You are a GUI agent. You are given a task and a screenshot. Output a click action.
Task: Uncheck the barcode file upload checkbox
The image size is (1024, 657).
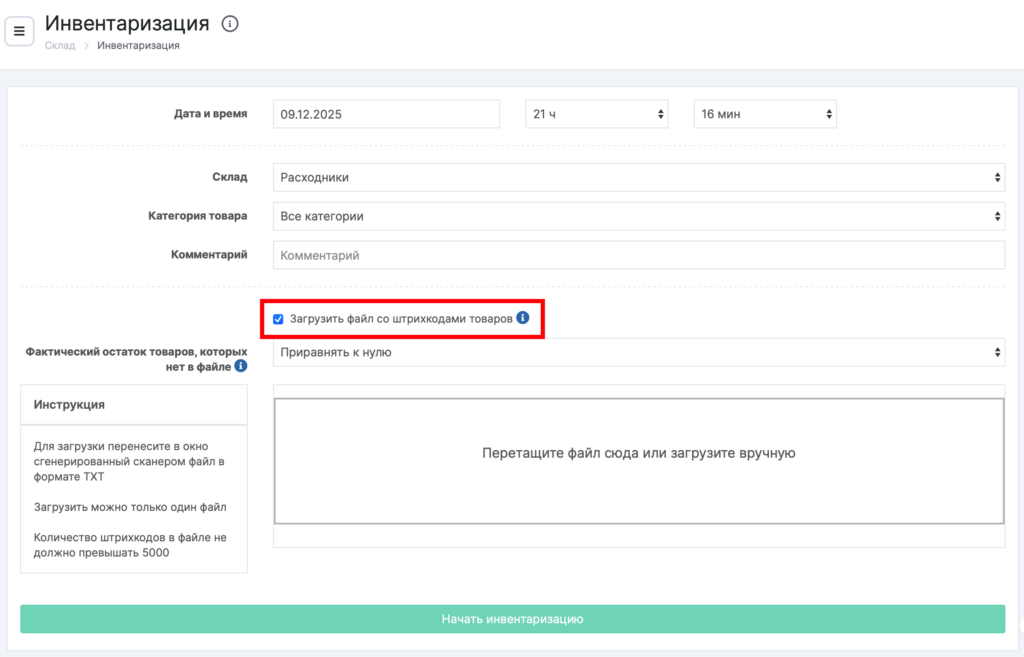[278, 319]
